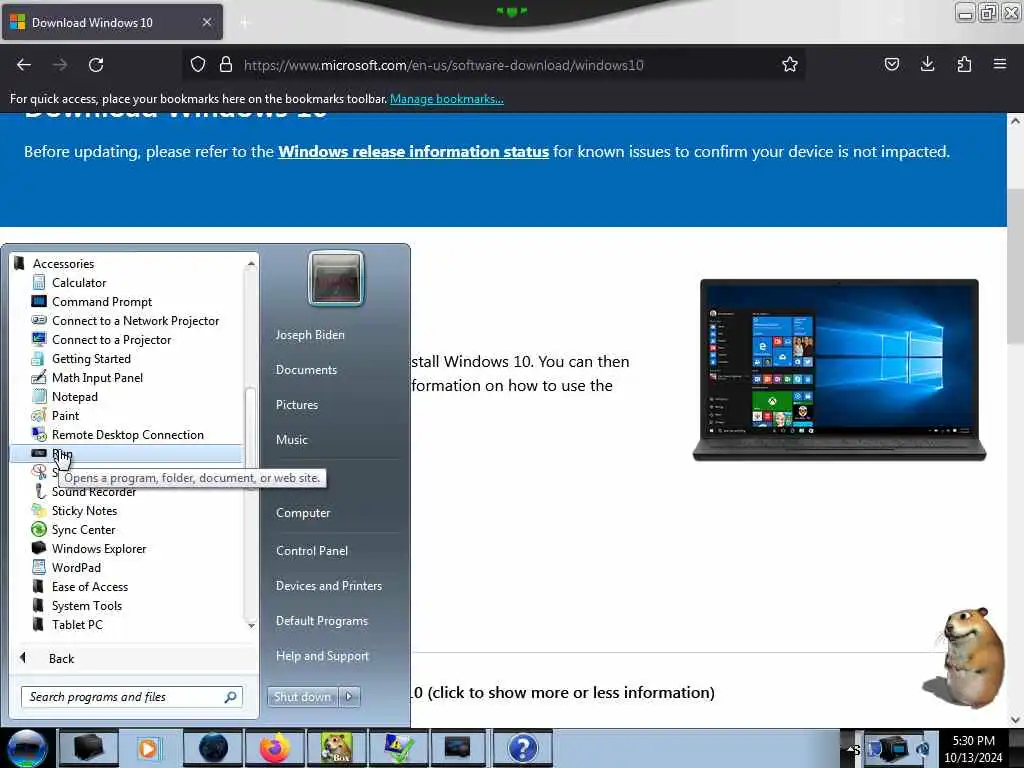
Task: Open Remote Desktop Connection
Action: click(127, 434)
